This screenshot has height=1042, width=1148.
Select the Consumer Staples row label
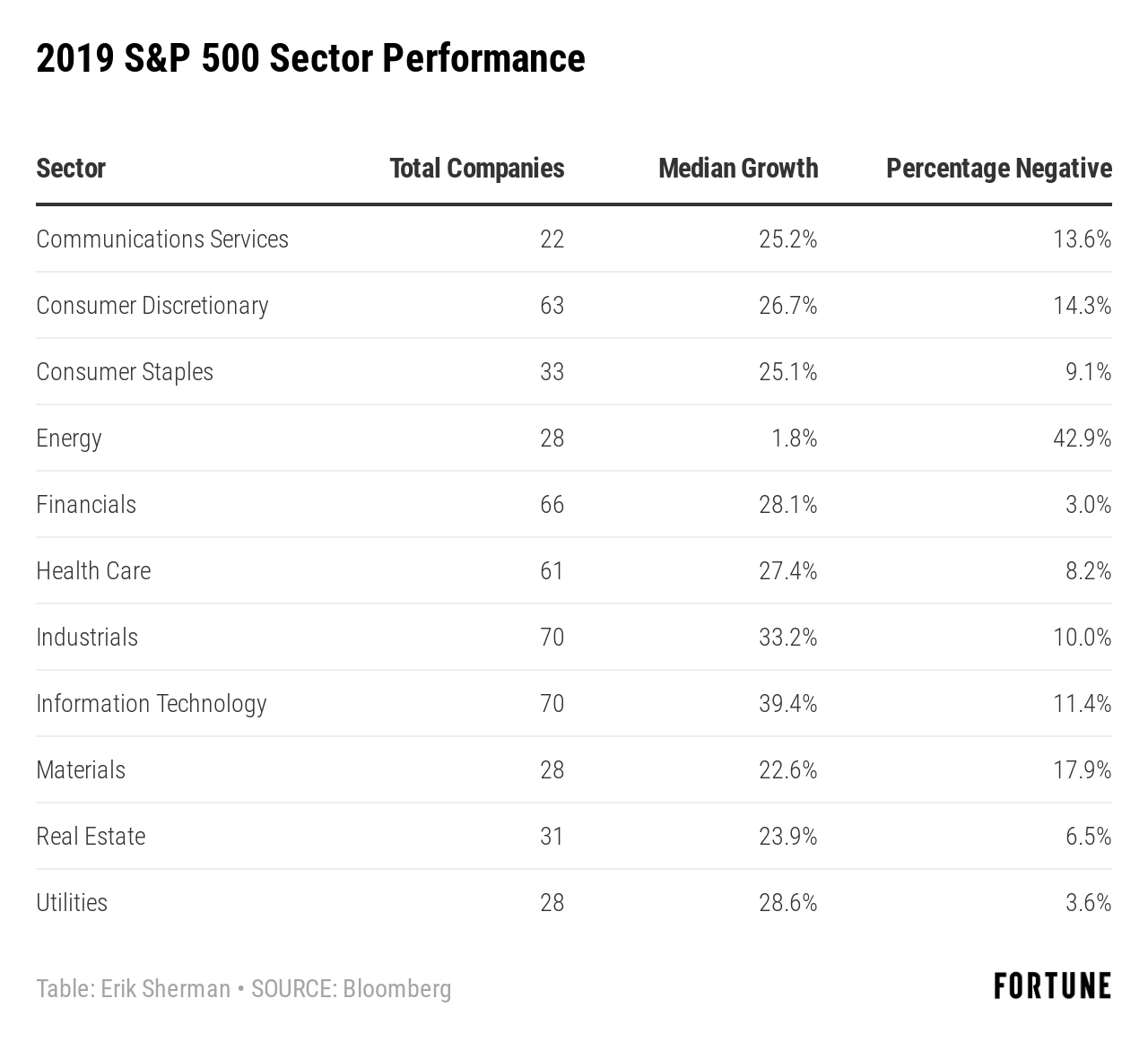125,372
